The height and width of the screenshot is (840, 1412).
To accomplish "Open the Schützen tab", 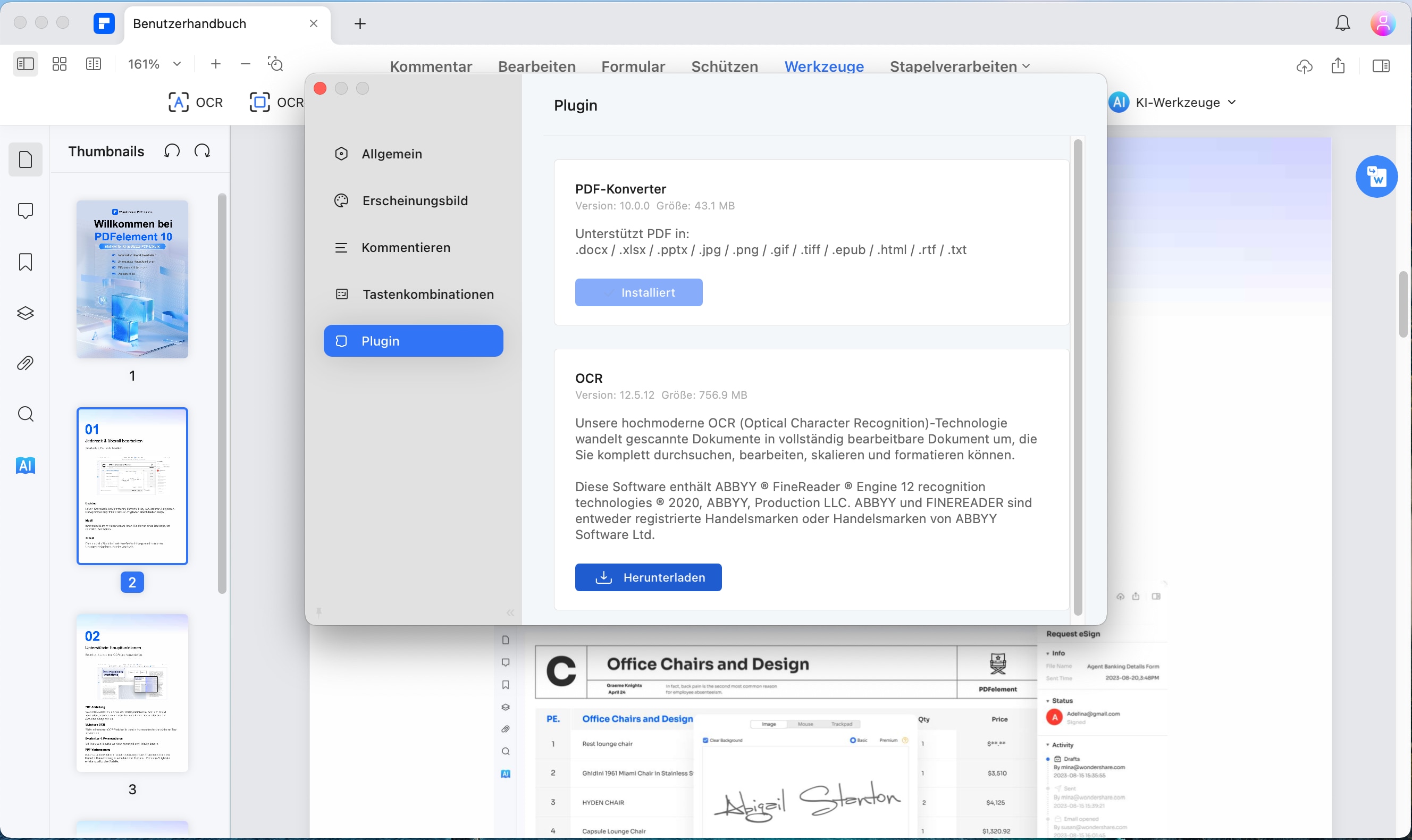I will click(725, 66).
